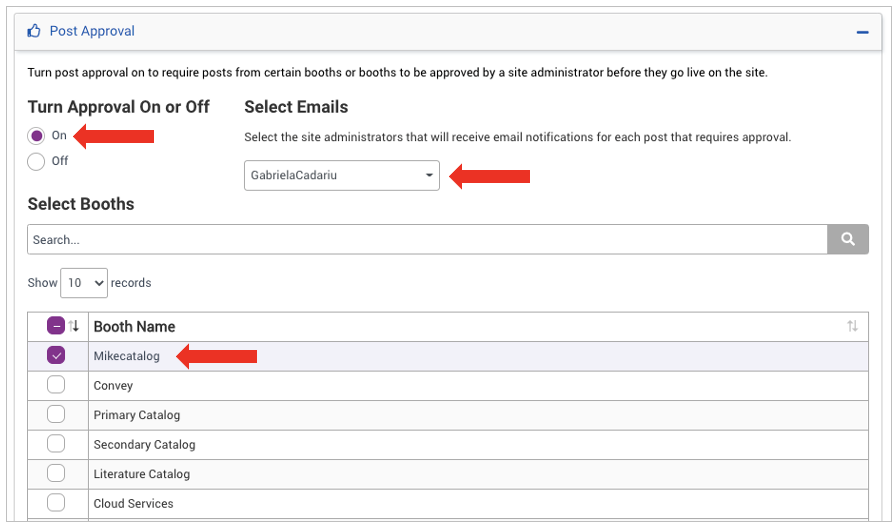Uncheck the Mikecatalog booth checkbox
The image size is (895, 526).
click(56, 355)
